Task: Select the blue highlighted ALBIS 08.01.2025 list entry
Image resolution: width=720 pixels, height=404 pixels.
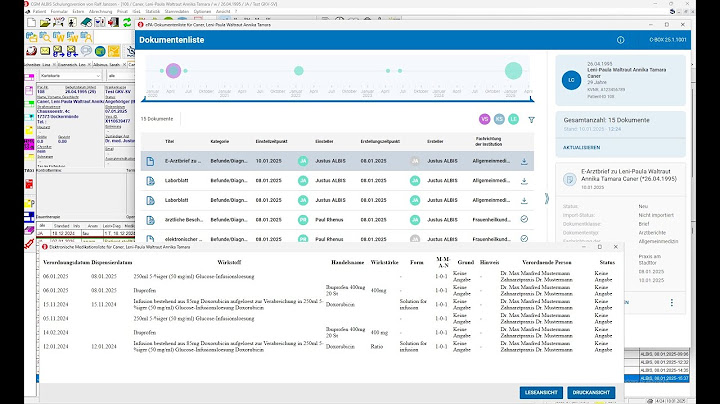Action: point(657,378)
